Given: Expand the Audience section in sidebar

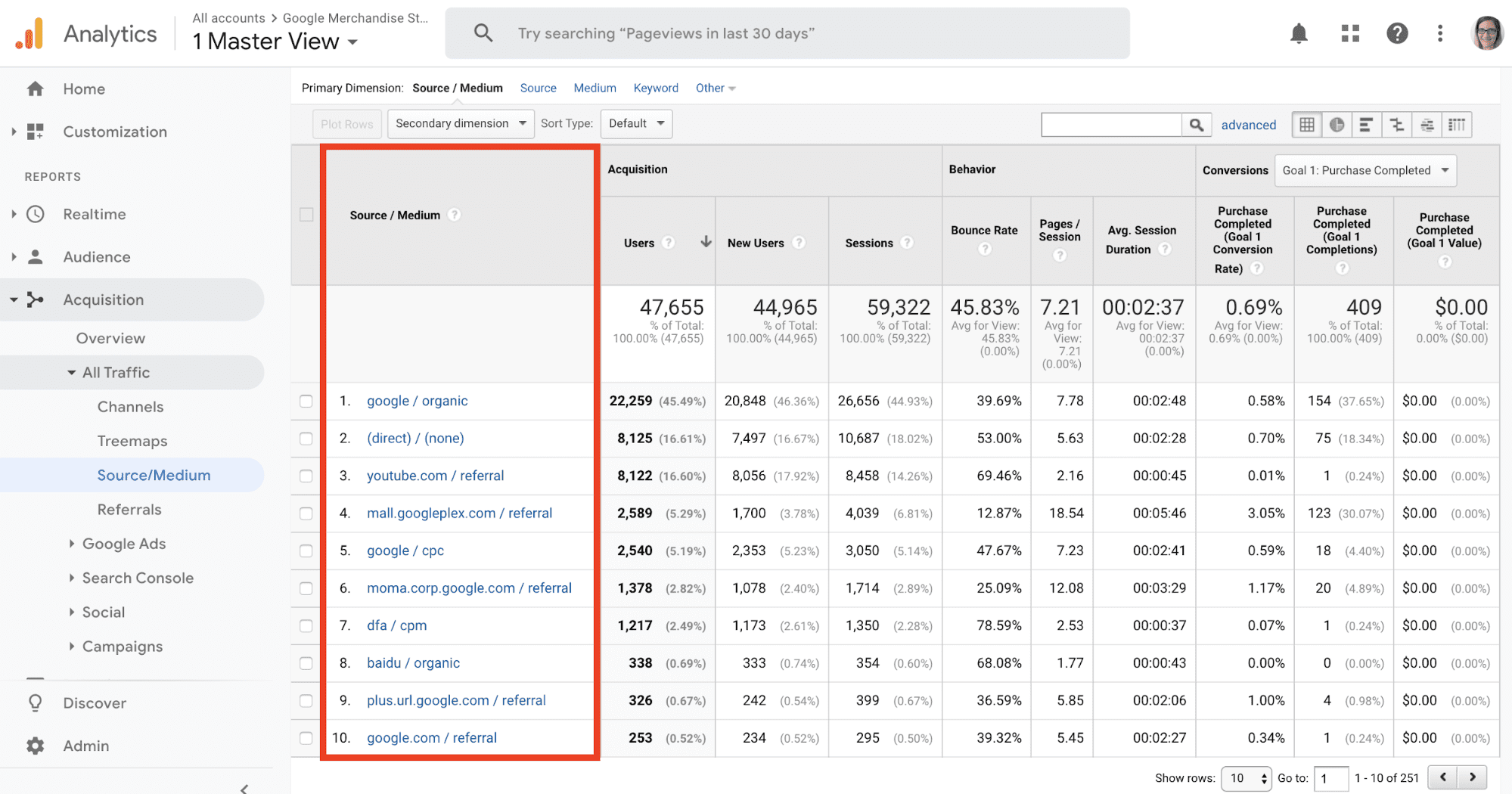Looking at the screenshot, I should [96, 256].
